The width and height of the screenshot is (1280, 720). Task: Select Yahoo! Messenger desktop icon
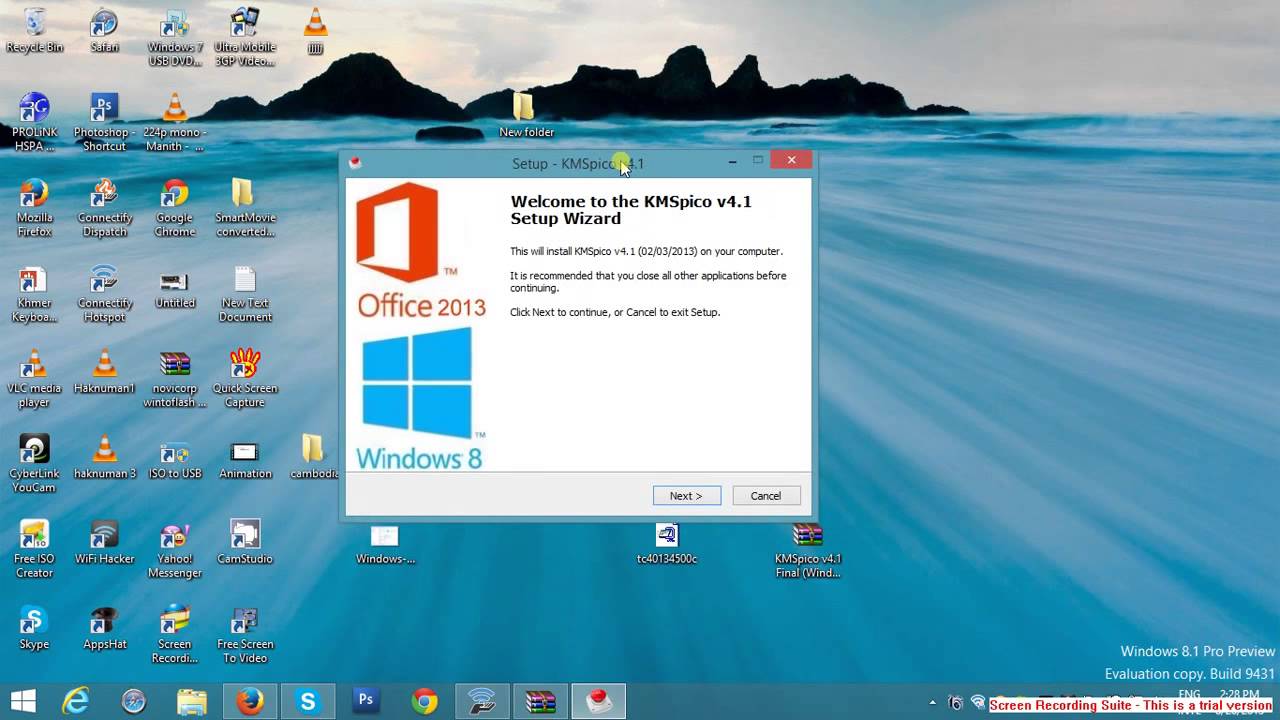(175, 550)
